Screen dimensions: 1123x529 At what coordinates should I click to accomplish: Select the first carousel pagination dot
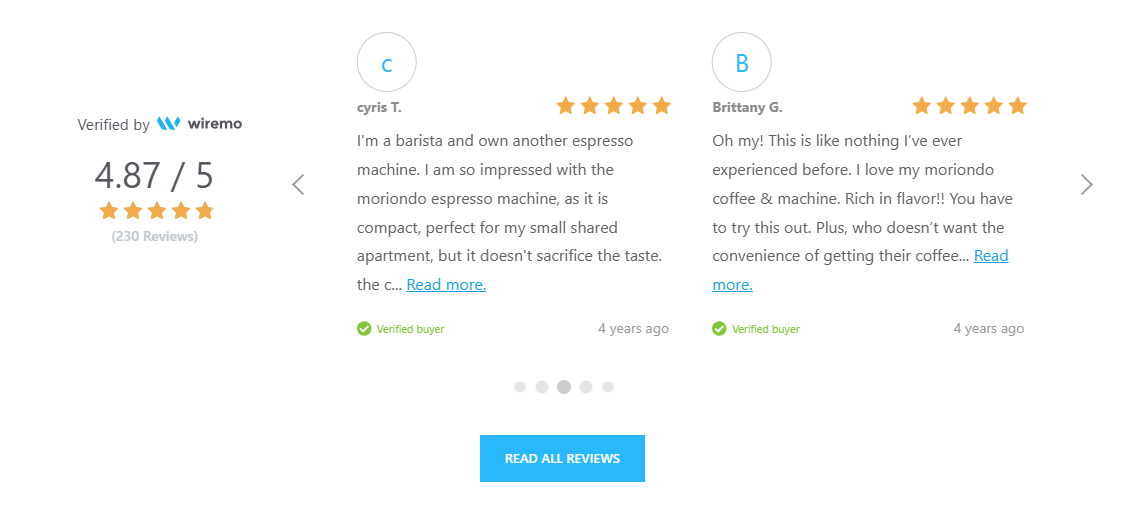pos(520,387)
